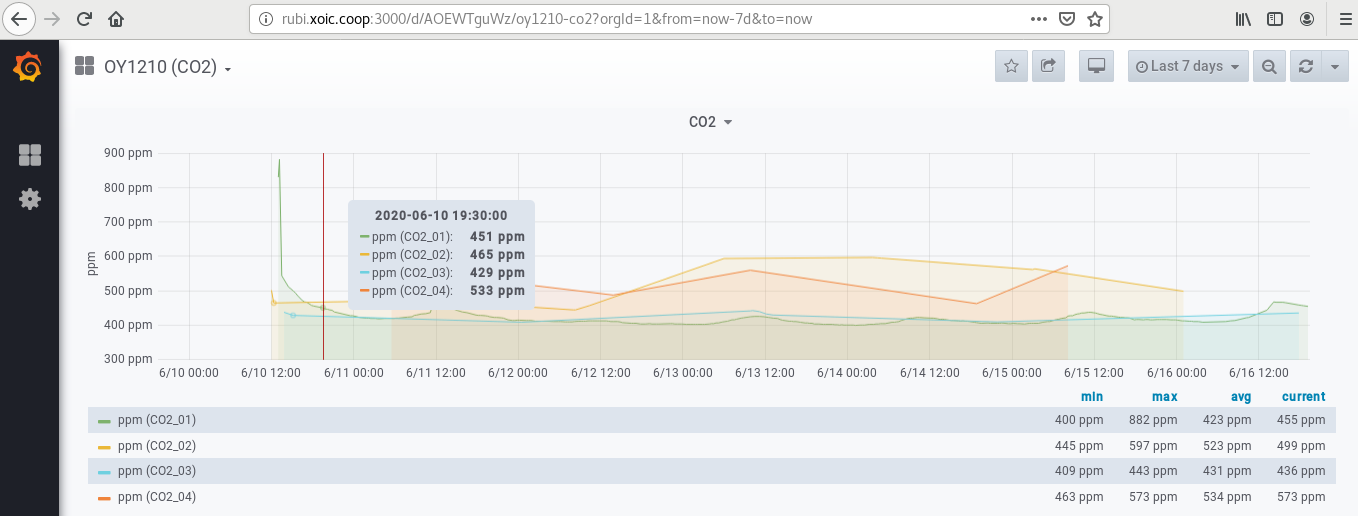Toggle ppm (CO2_01) series in legend

tap(157, 420)
